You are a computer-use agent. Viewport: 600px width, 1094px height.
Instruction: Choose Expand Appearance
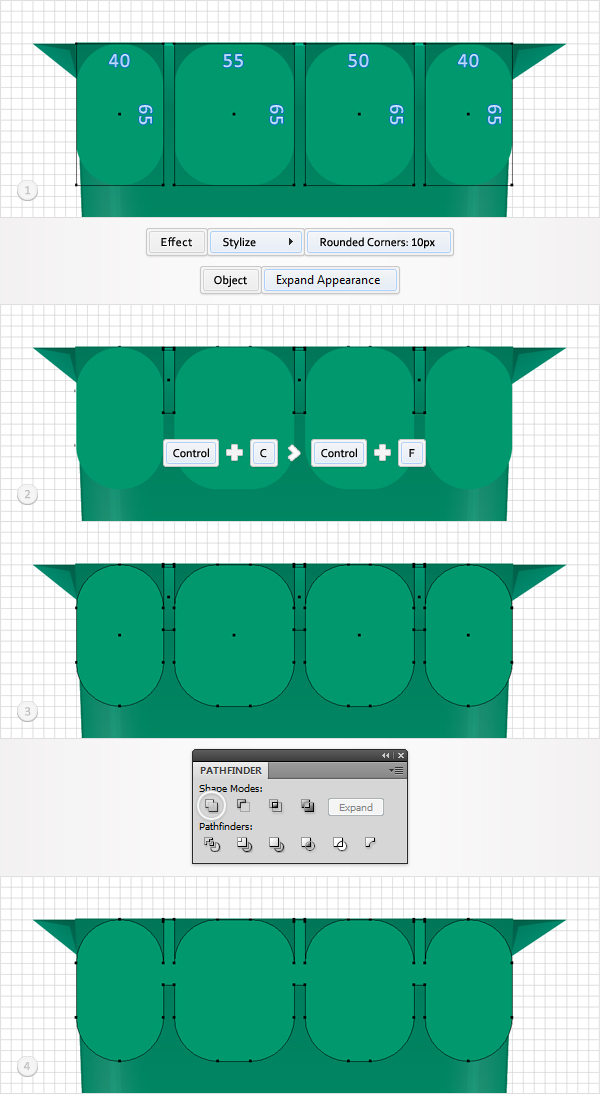329,280
